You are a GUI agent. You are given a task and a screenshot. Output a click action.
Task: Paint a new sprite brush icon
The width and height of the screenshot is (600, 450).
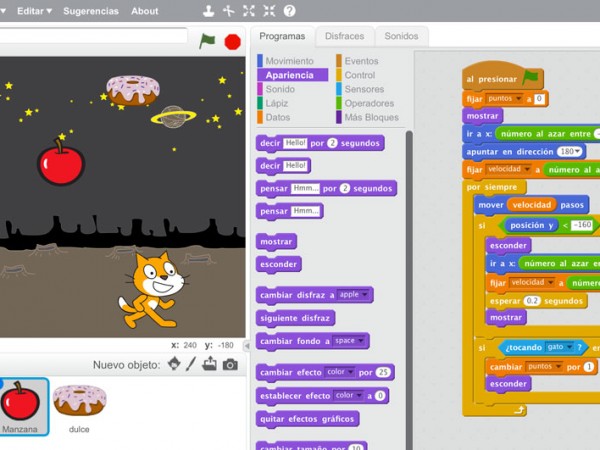[x=191, y=364]
